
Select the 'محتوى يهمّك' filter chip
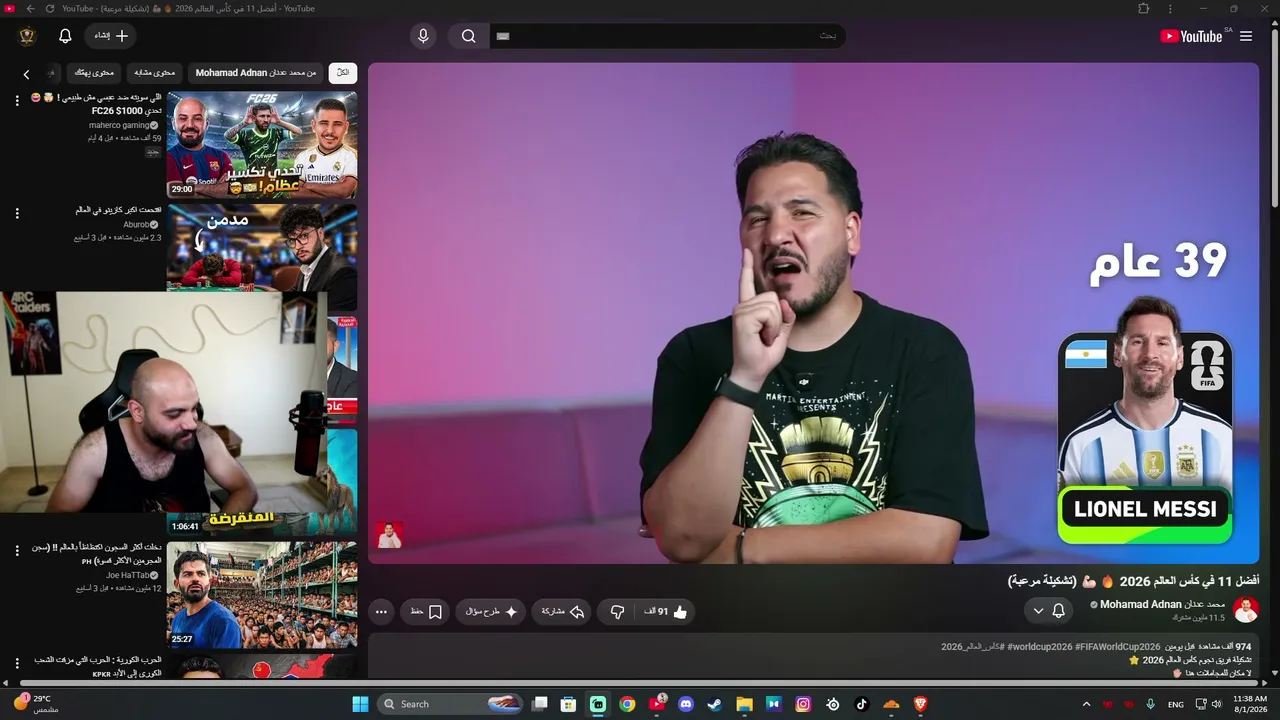click(x=94, y=72)
